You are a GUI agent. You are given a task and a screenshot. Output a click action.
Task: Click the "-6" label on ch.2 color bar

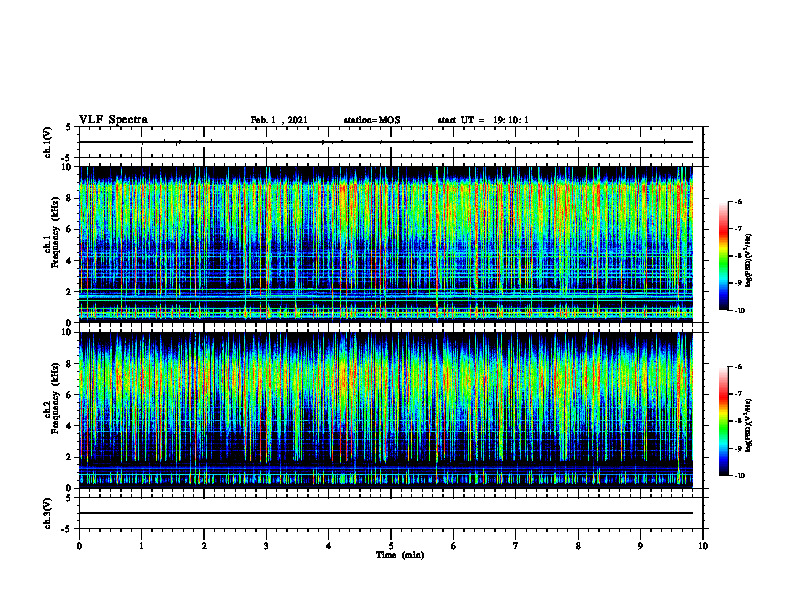738,367
